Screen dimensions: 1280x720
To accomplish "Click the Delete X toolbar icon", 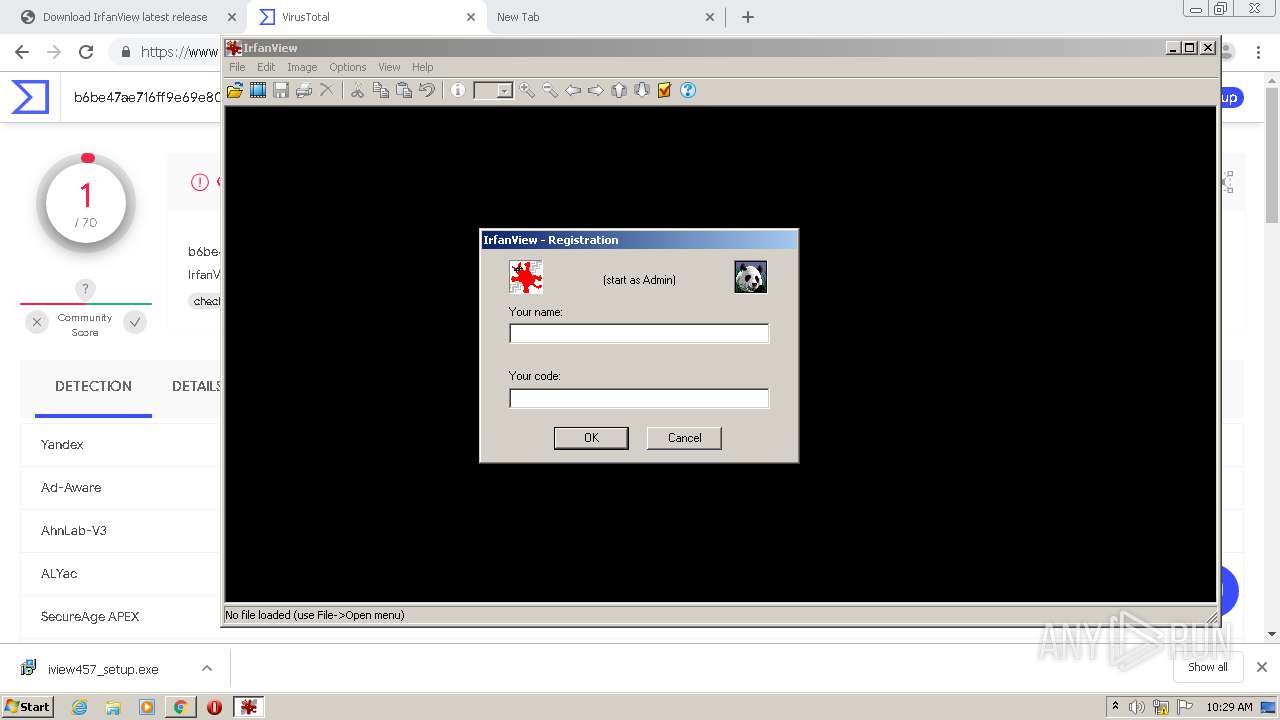I will pos(326,90).
